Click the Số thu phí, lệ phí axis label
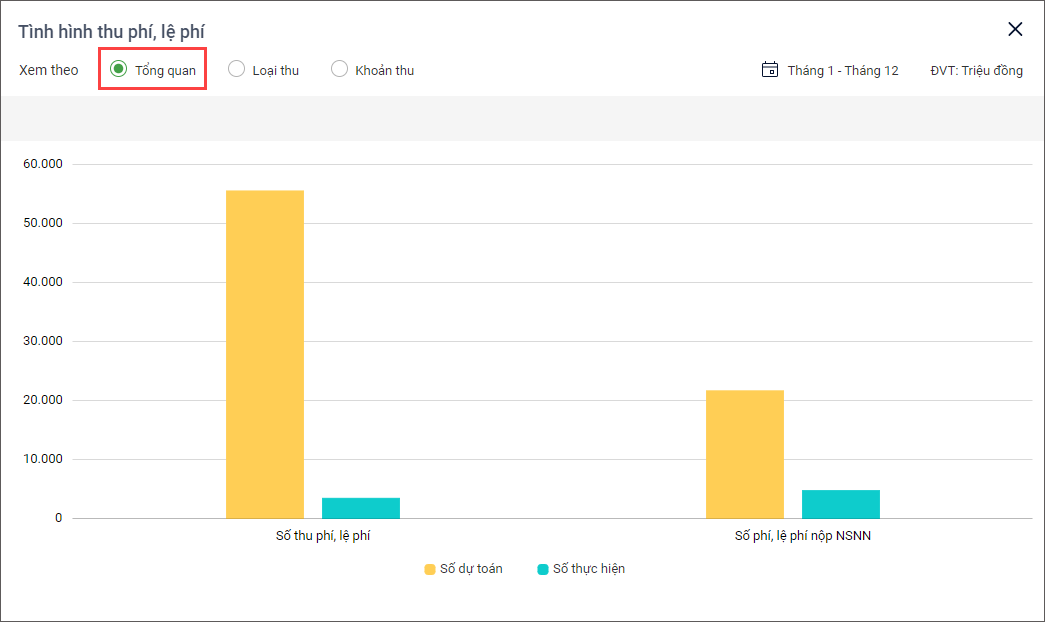The width and height of the screenshot is (1045, 622). (323, 536)
